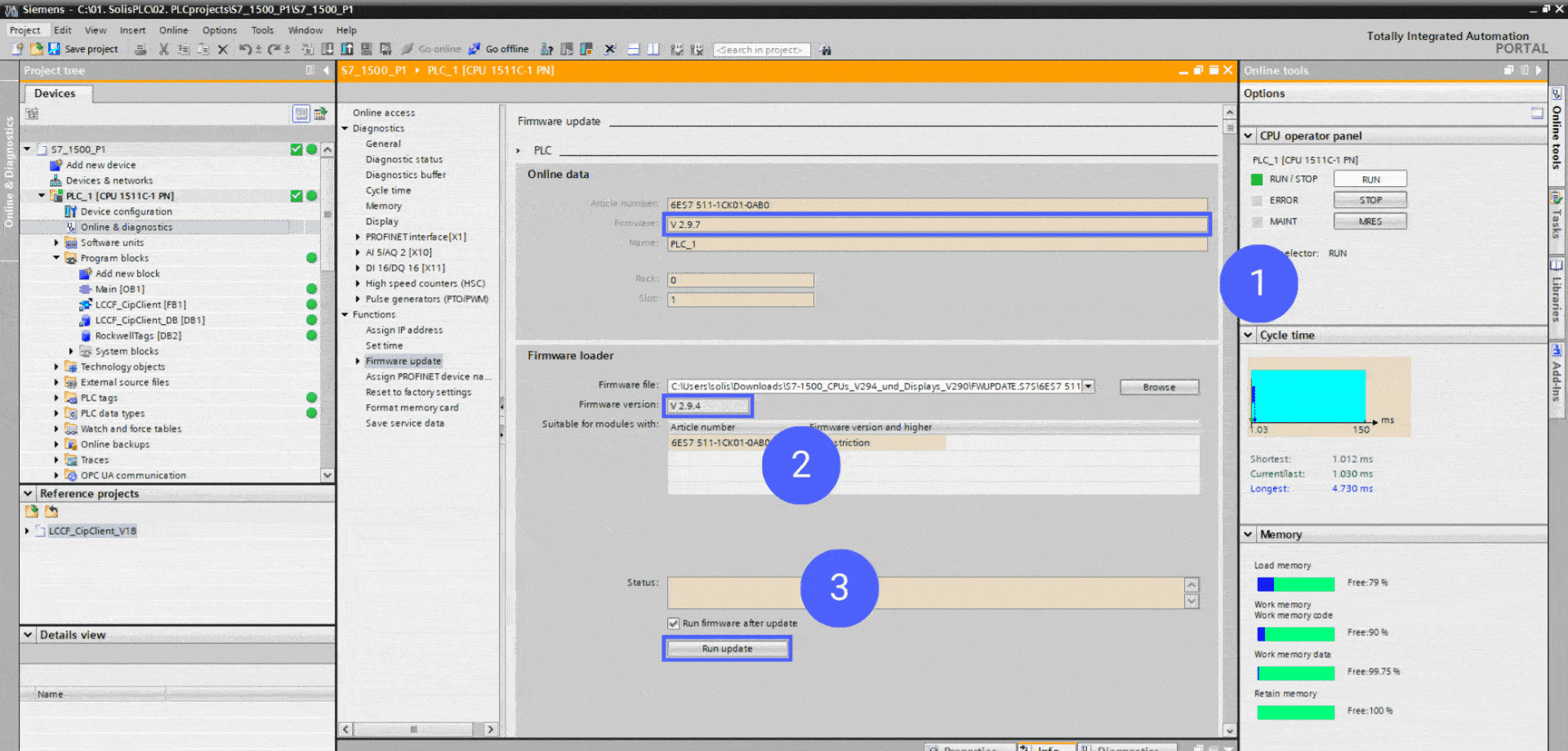The height and width of the screenshot is (751, 1568).
Task: Expand the PROFINET interface [X1] node
Action: click(358, 238)
